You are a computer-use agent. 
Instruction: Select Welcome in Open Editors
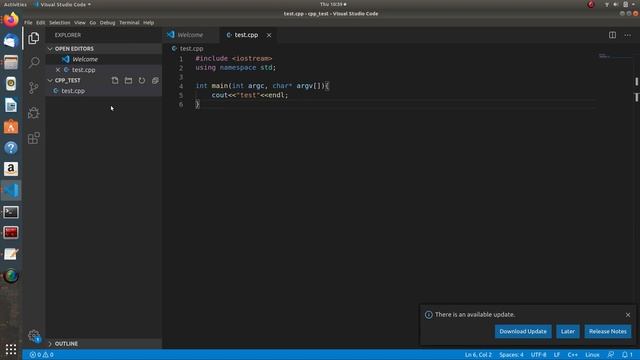(x=84, y=59)
